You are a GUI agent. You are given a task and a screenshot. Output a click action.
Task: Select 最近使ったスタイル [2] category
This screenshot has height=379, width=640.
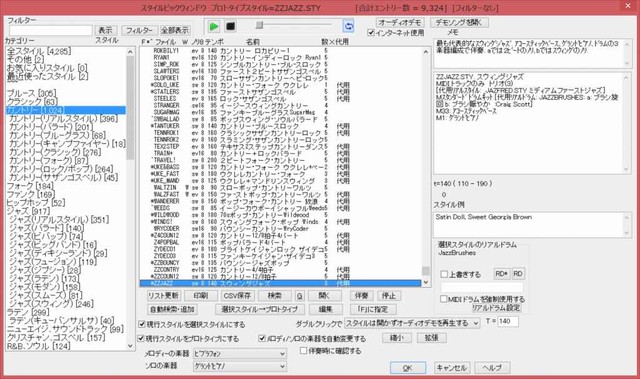tap(47, 76)
